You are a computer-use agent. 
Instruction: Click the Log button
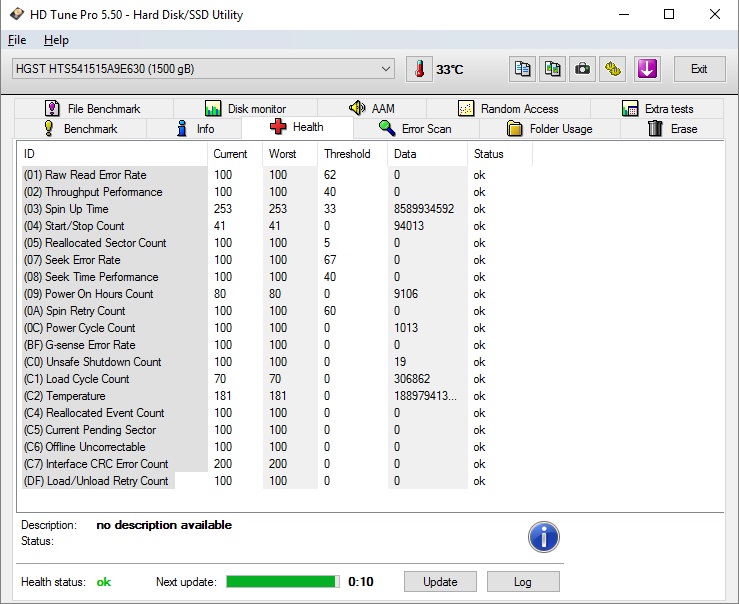tap(523, 582)
